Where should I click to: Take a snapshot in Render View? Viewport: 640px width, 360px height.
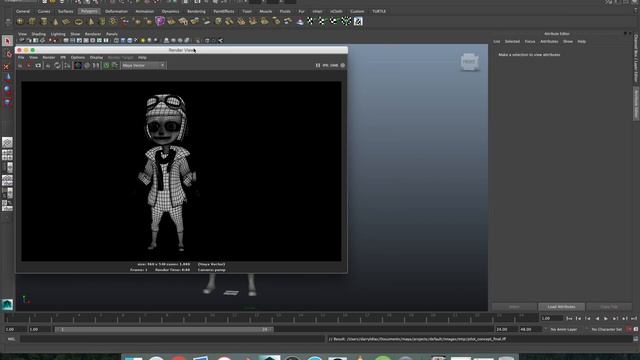tap(38, 65)
